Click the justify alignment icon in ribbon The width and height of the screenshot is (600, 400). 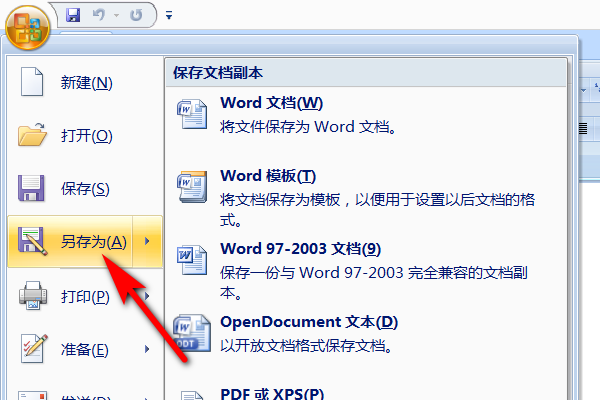[x=582, y=128]
